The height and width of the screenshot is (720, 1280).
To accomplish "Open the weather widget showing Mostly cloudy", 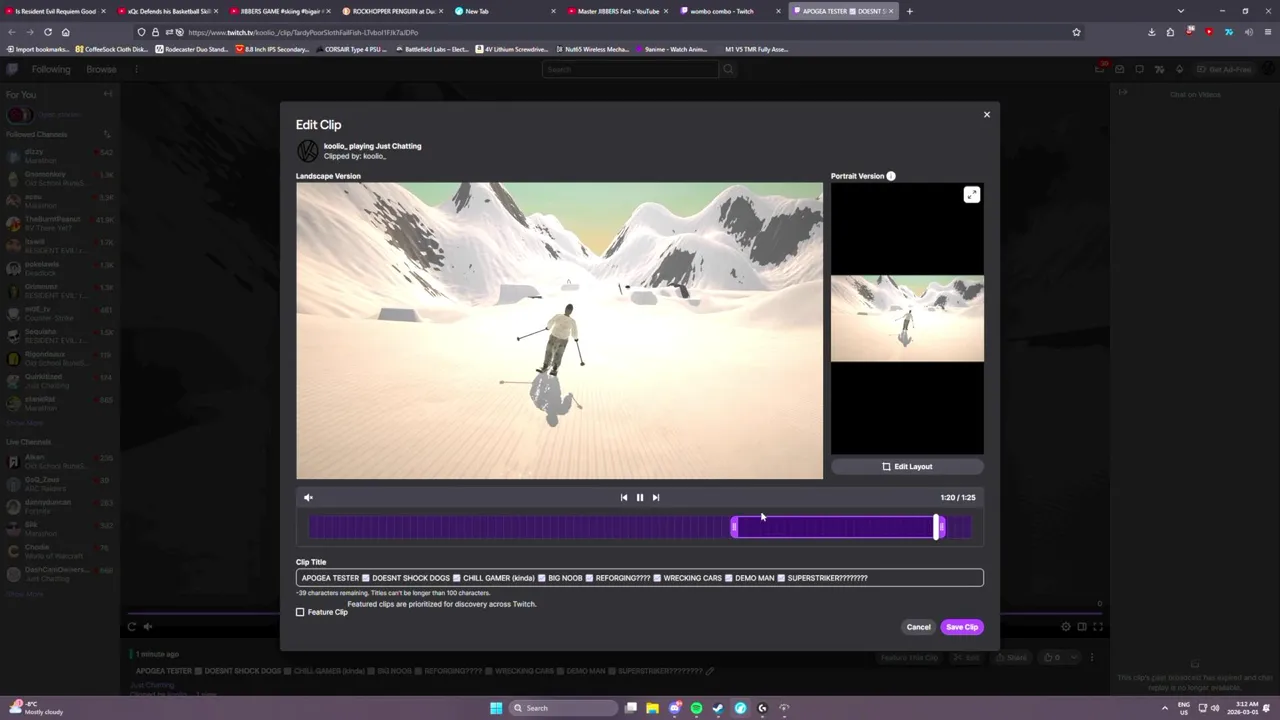I will point(36,708).
